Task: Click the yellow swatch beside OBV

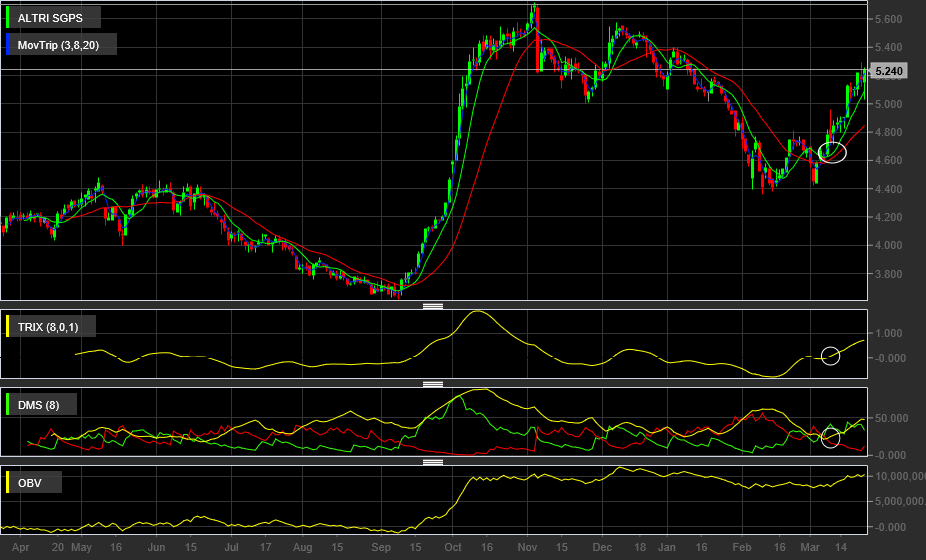Action: pyautogui.click(x=8, y=483)
